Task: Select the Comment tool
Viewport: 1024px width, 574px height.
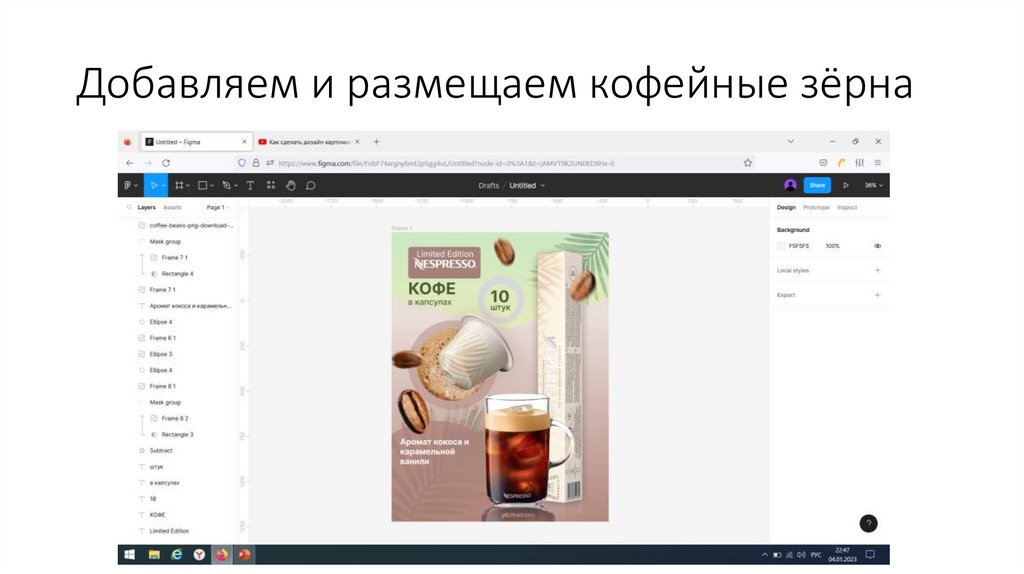Action: pyautogui.click(x=311, y=185)
